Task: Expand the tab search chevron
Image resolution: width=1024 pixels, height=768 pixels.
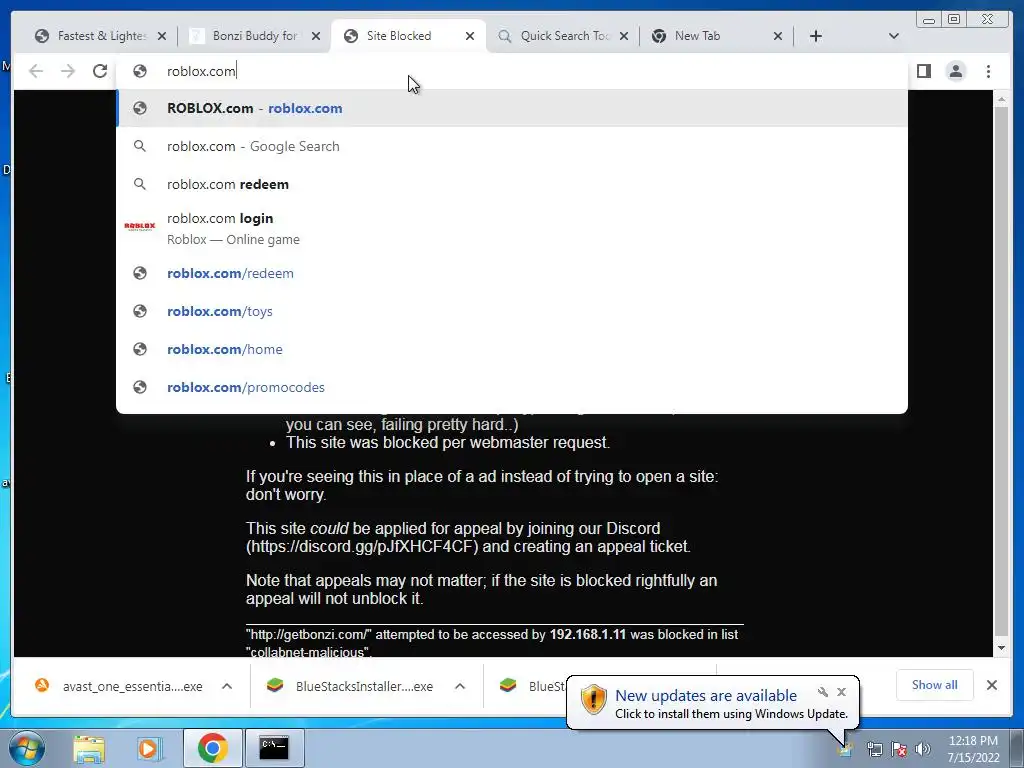Action: (x=894, y=36)
